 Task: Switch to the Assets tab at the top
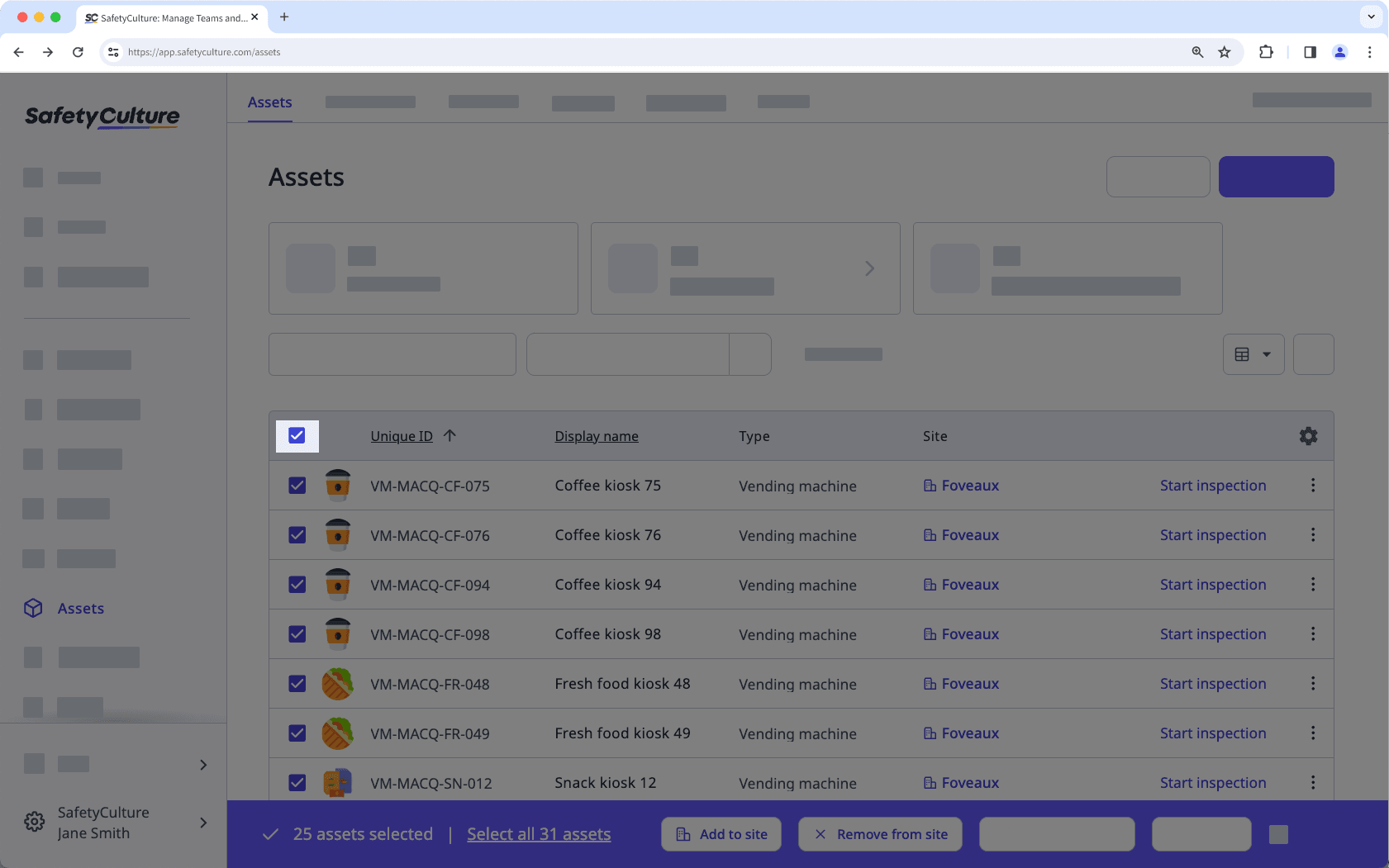point(269,102)
